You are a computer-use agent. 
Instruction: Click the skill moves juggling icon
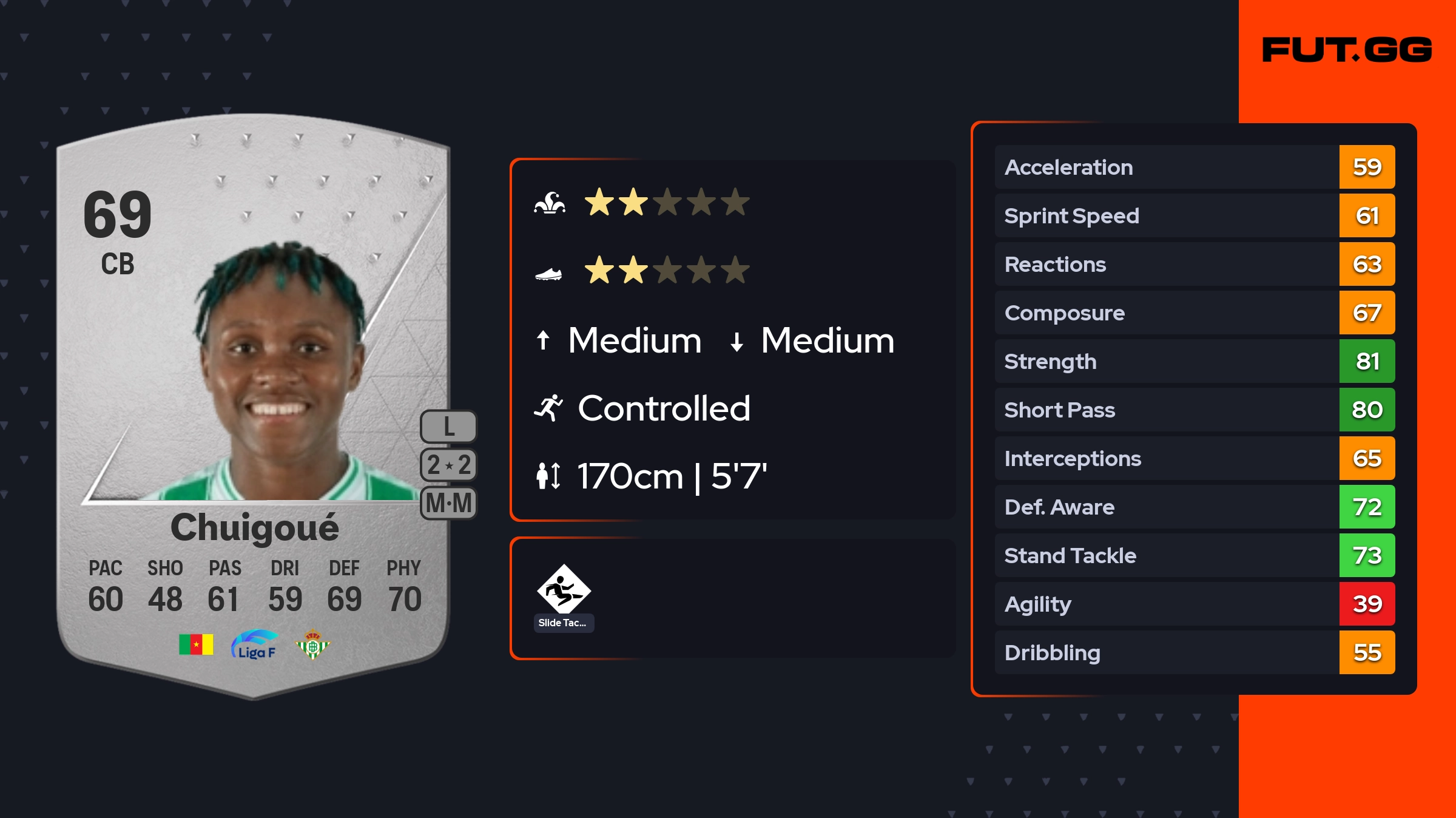tap(550, 203)
